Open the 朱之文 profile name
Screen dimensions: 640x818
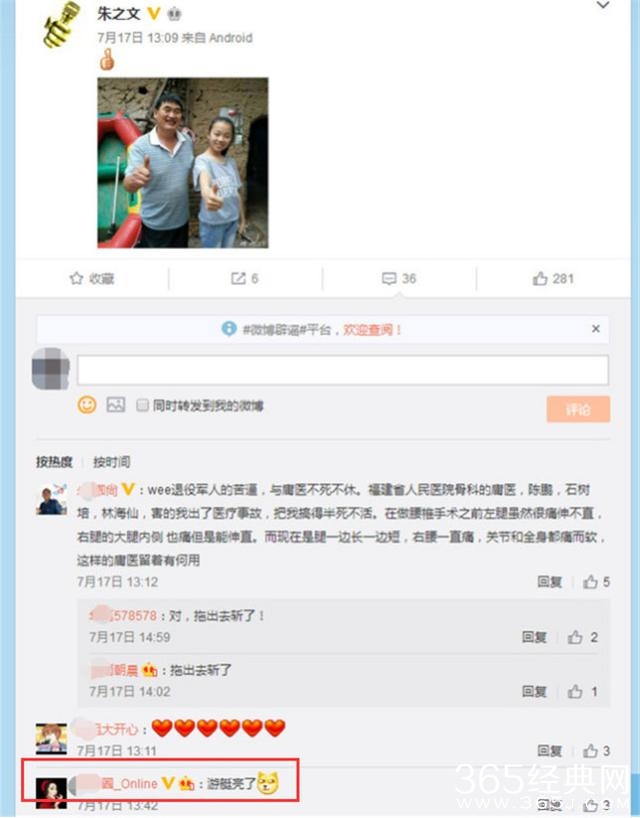tap(119, 14)
